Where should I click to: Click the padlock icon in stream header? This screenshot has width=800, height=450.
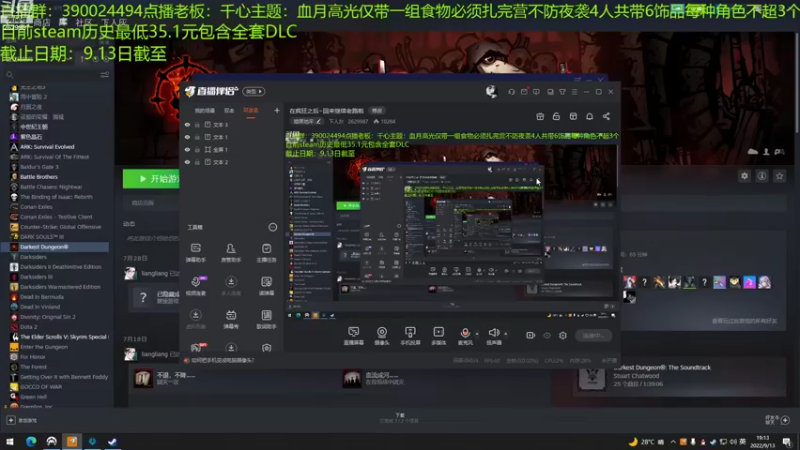click(556, 116)
